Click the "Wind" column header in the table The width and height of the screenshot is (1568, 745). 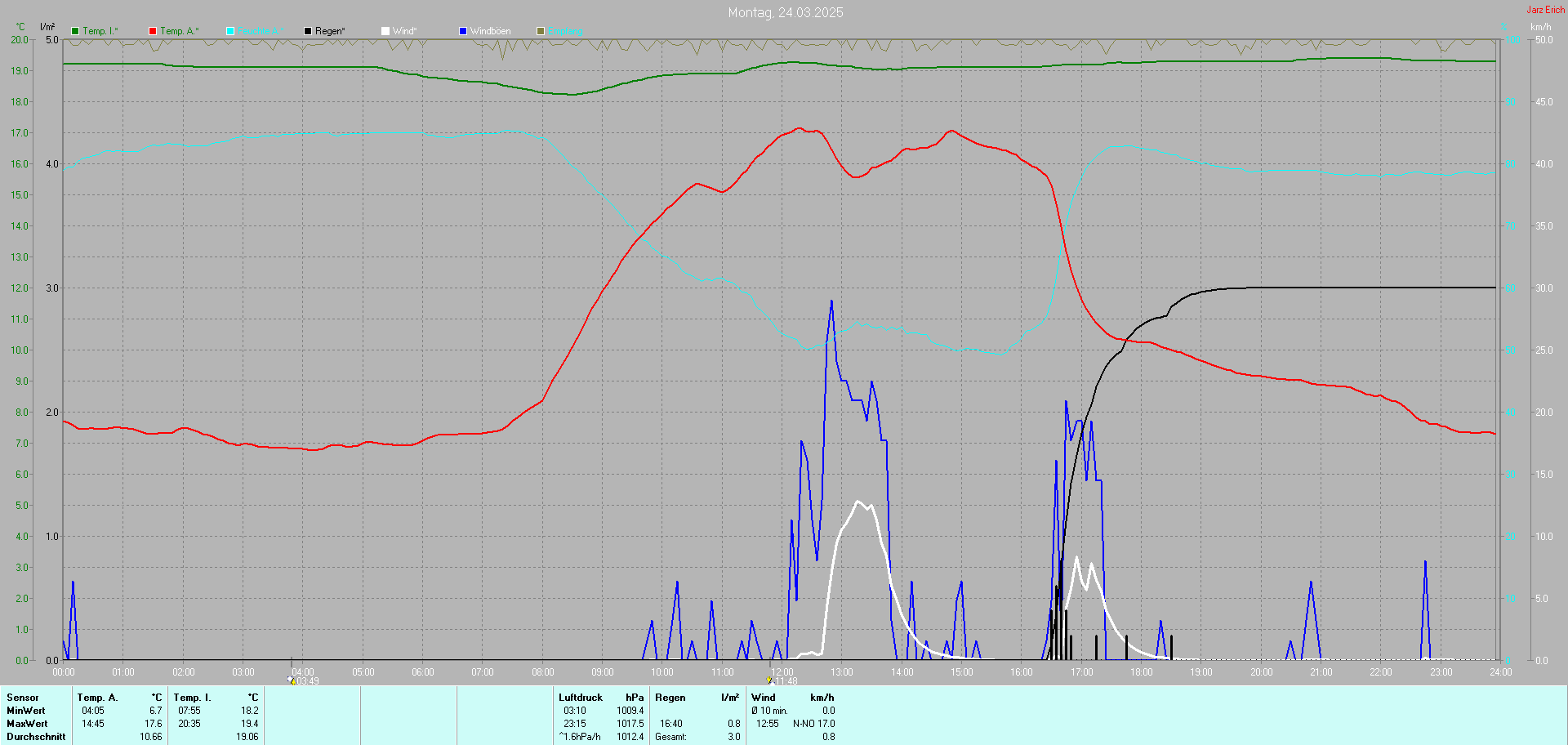click(764, 698)
